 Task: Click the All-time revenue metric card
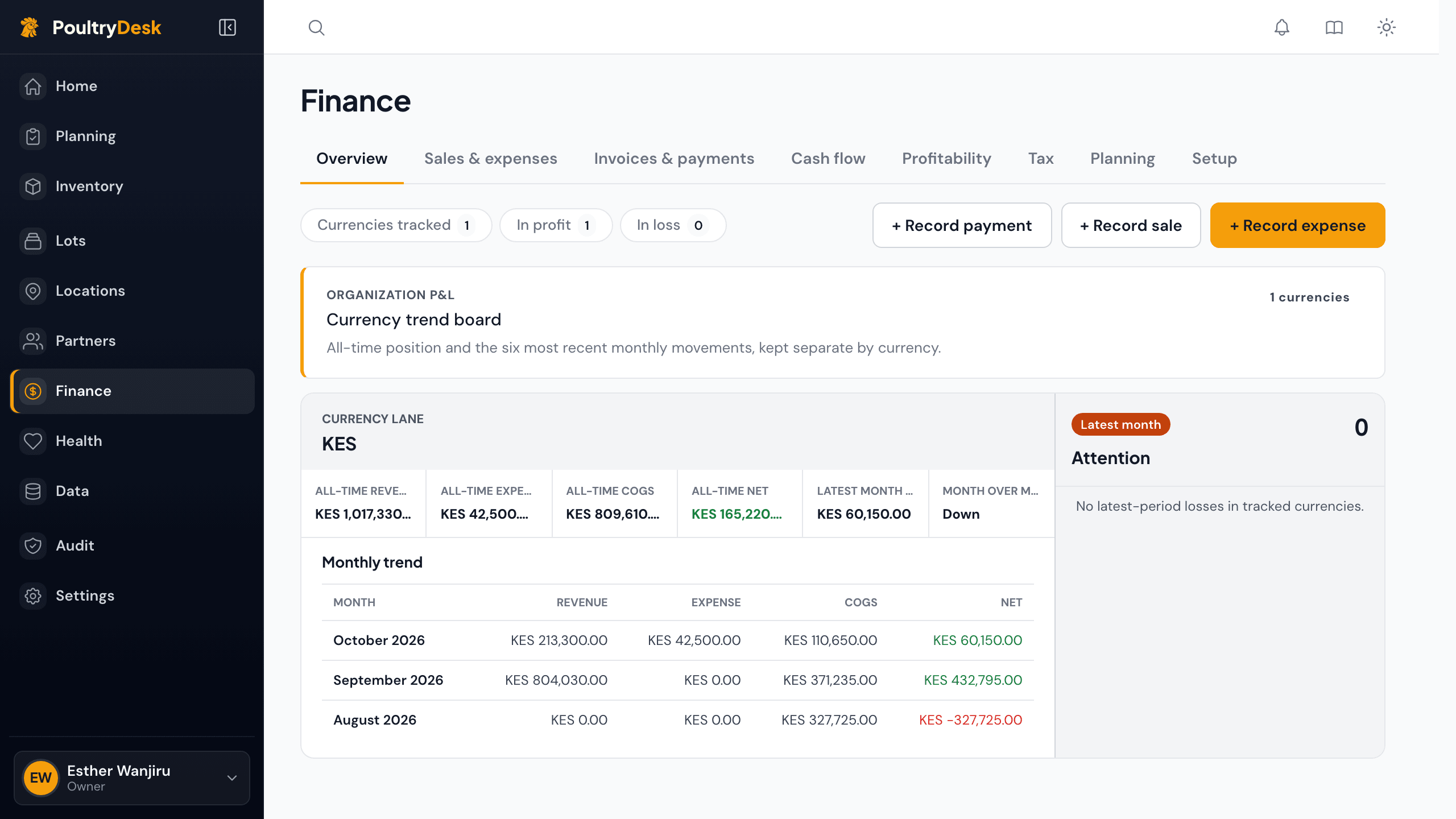pos(363,503)
